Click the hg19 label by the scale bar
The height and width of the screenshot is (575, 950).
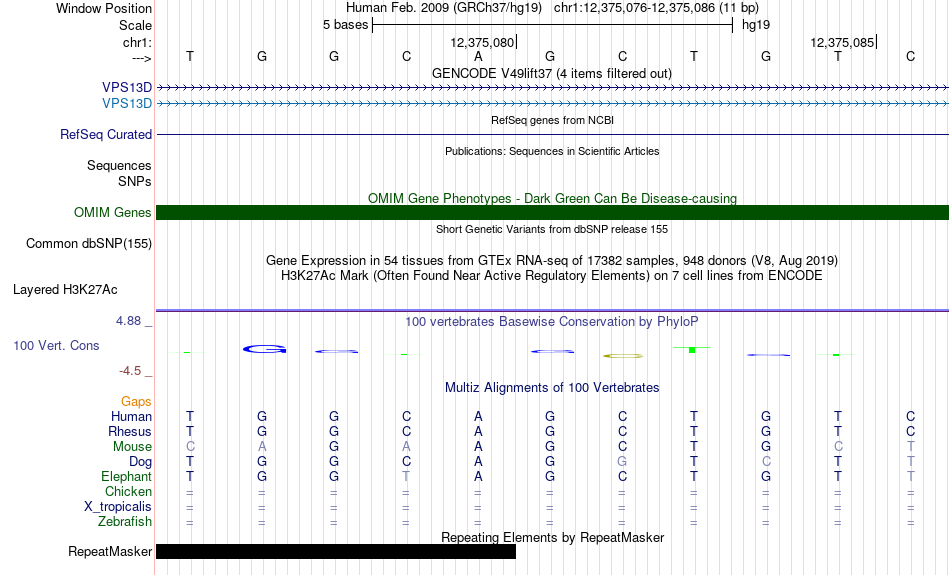tap(756, 25)
